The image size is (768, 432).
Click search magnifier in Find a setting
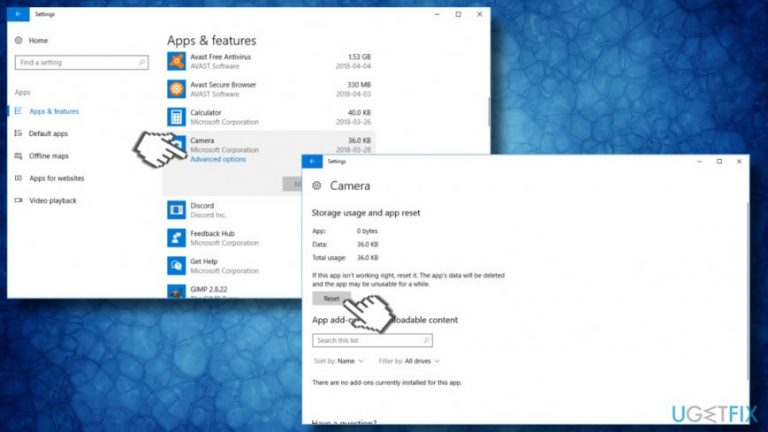pyautogui.click(x=142, y=62)
